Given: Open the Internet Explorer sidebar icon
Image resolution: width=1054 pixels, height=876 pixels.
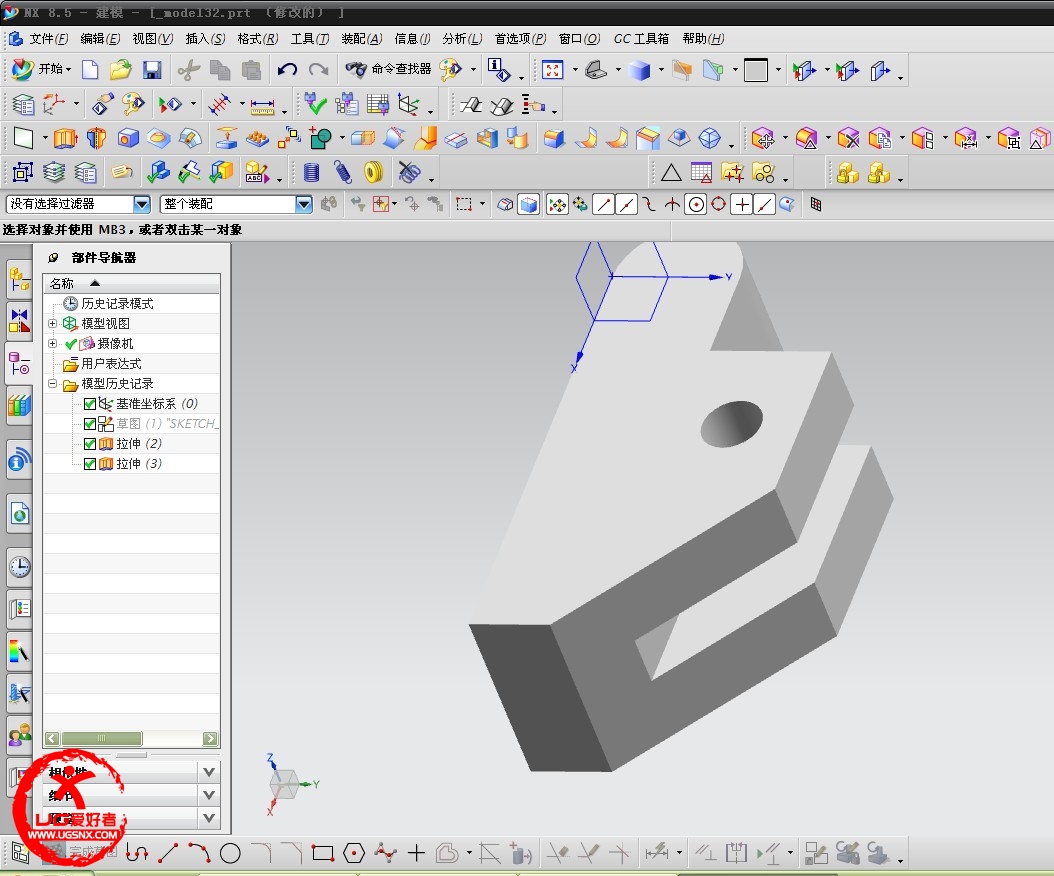Looking at the screenshot, I should (x=19, y=514).
